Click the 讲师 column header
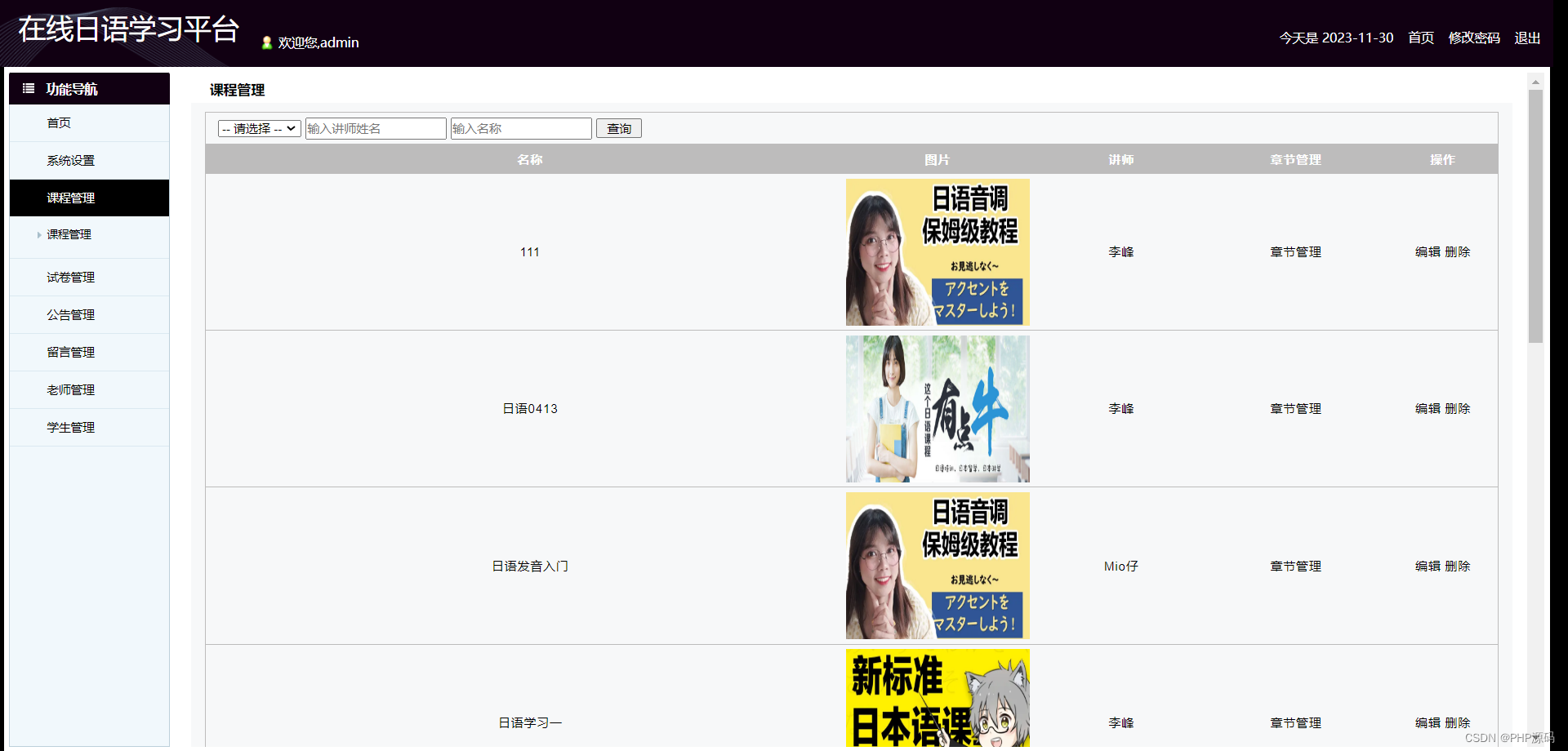Screen dimensions: 1568x751 1121,160
